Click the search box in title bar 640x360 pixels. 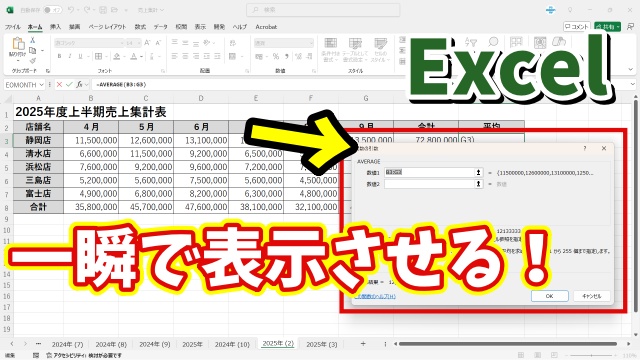point(323,10)
